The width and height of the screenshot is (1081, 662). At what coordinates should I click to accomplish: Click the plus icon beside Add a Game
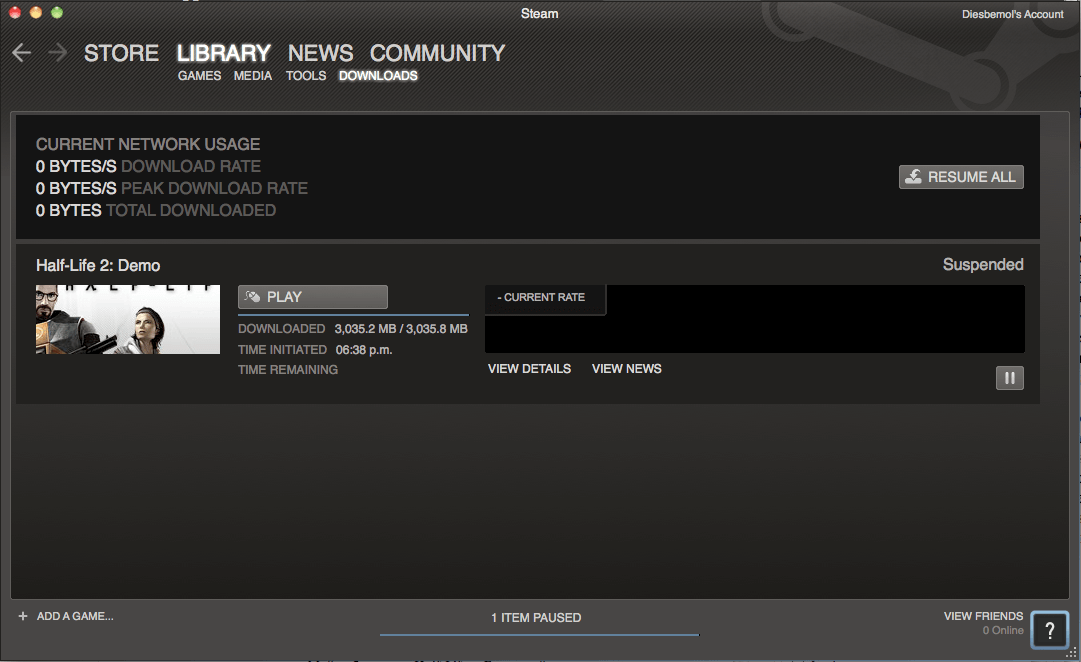point(23,616)
